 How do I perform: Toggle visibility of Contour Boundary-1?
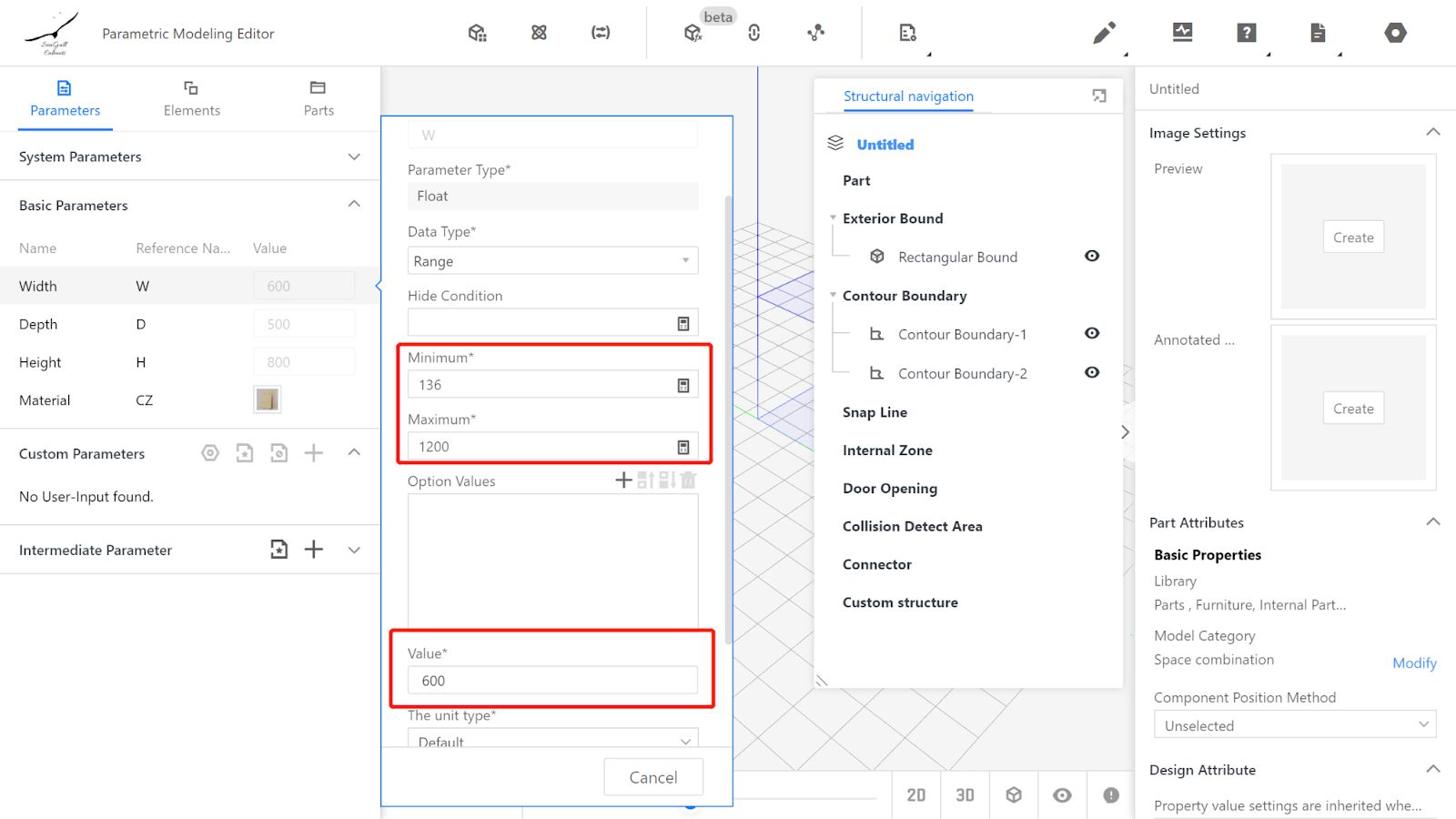coord(1092,334)
